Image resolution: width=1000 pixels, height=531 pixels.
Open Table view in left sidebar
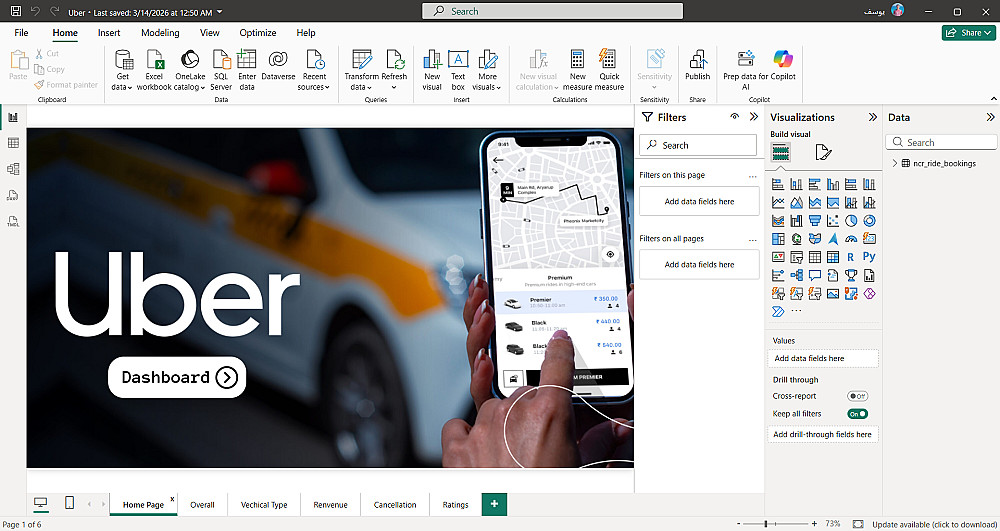pos(13,143)
